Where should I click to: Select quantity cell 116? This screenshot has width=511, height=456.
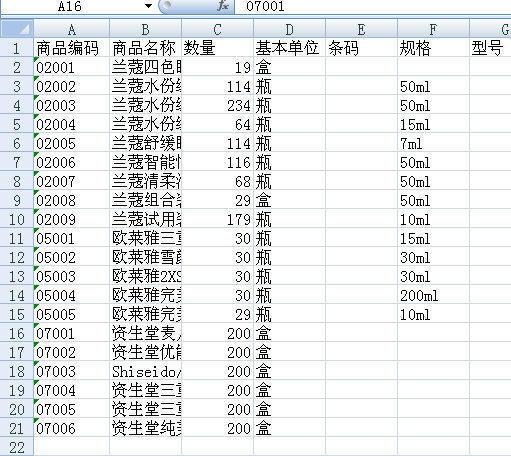(x=218, y=162)
